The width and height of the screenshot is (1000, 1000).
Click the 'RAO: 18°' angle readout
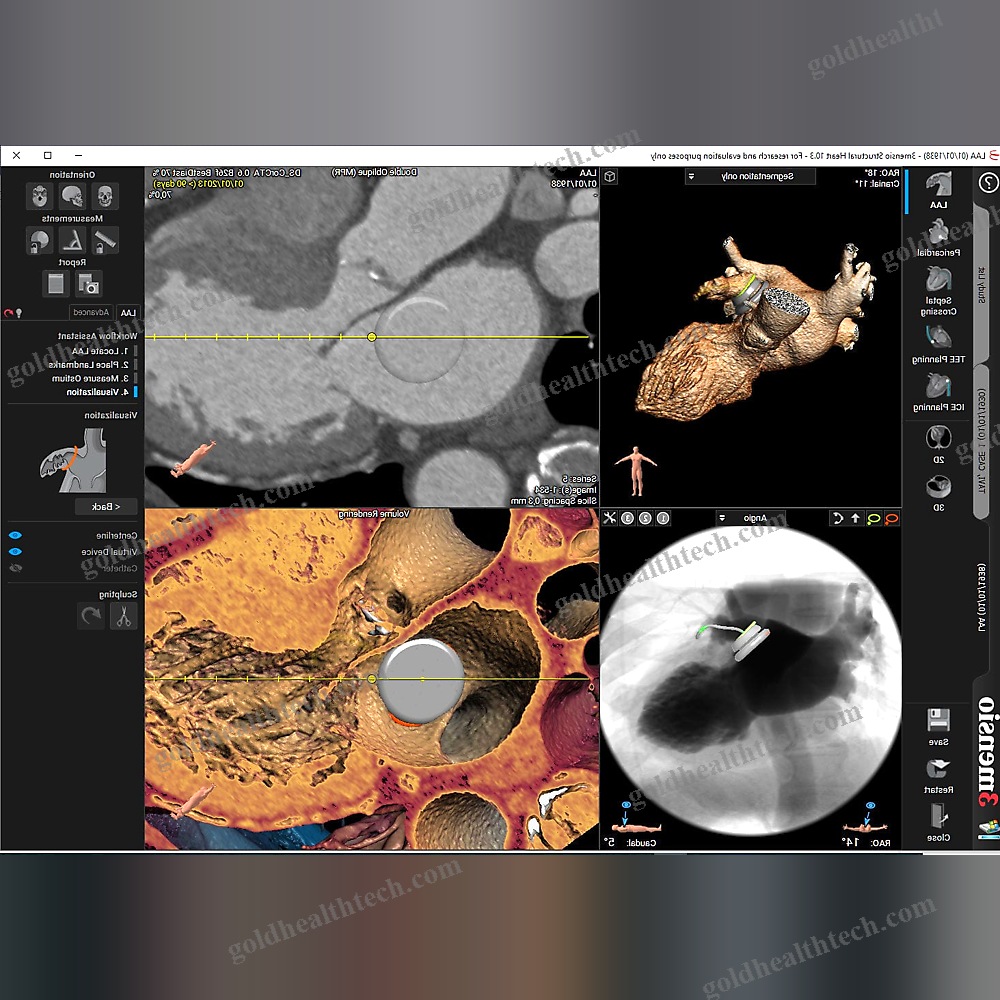pyautogui.click(x=881, y=173)
